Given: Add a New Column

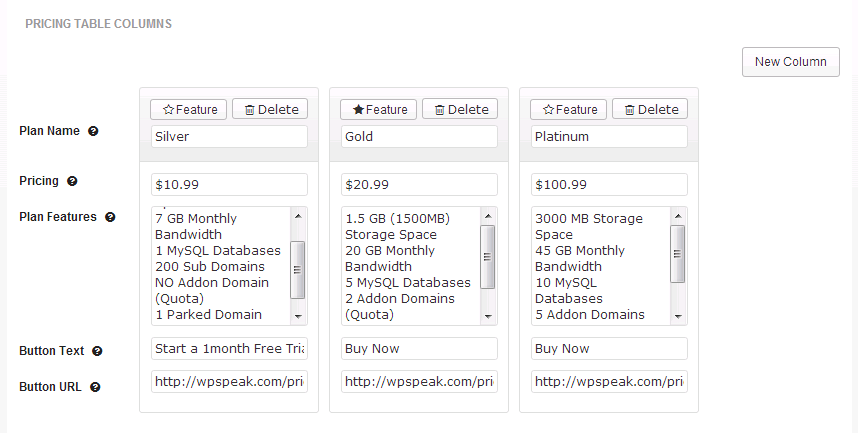Looking at the screenshot, I should 791,62.
